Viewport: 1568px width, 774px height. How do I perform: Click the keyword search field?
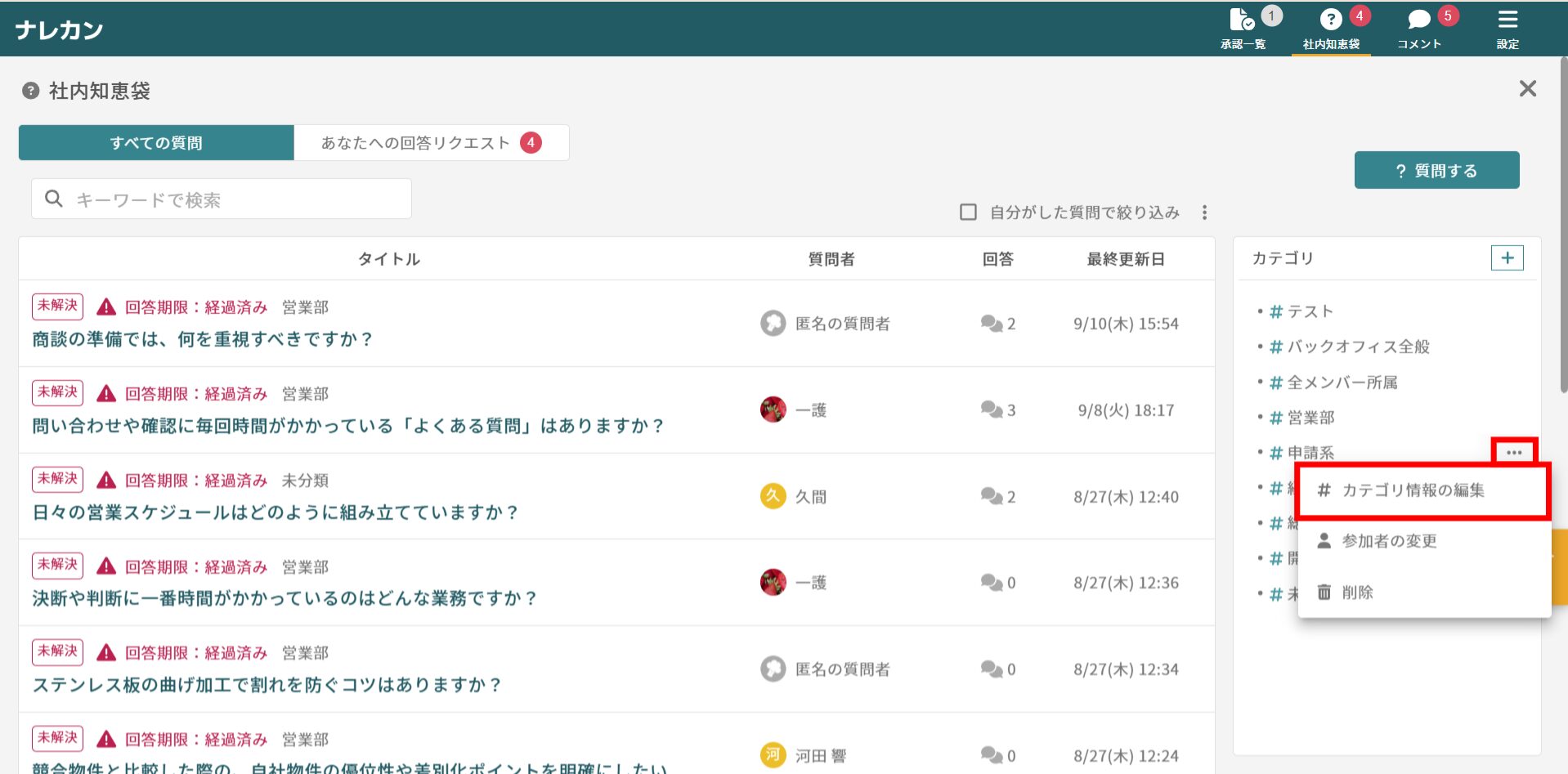click(x=221, y=199)
